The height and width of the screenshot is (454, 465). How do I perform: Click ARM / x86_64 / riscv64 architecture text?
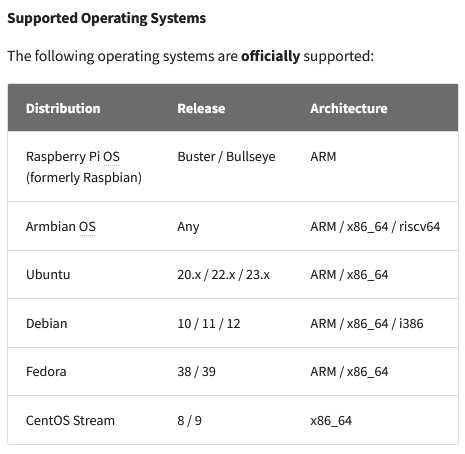[375, 227]
